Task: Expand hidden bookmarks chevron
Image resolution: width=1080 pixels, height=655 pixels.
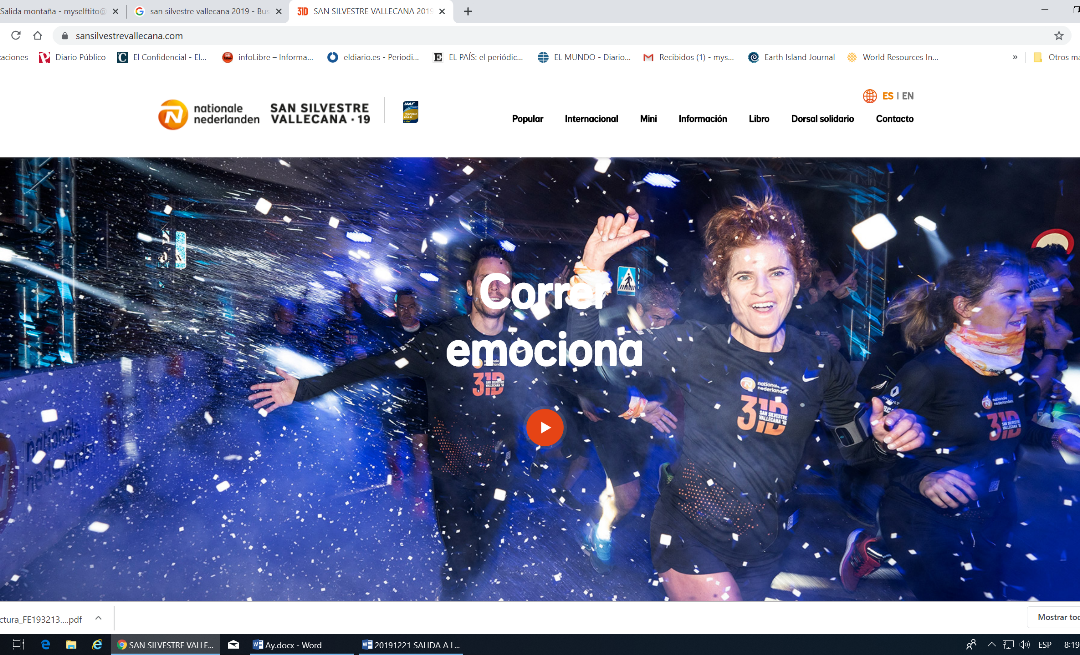Action: point(1015,57)
